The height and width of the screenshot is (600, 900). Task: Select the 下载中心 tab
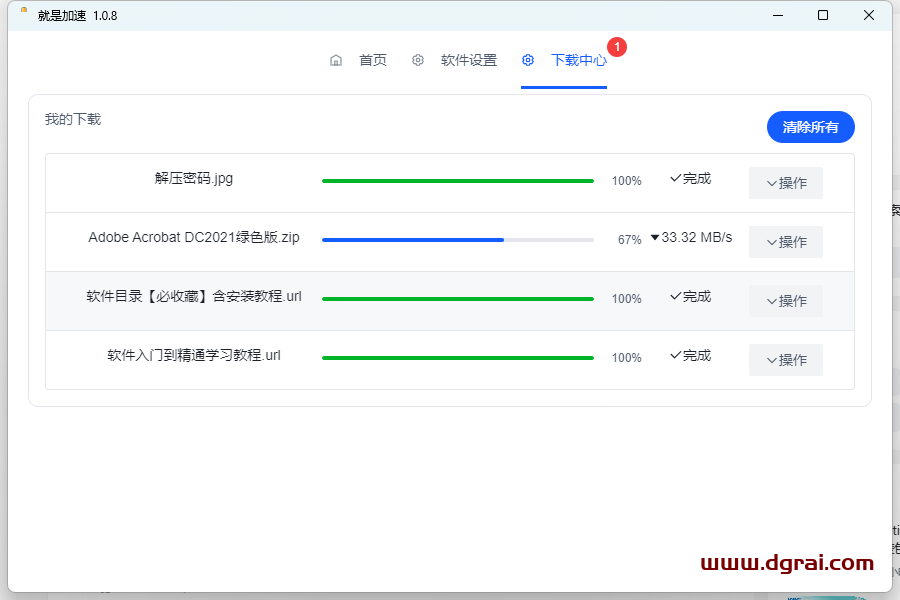tap(578, 60)
